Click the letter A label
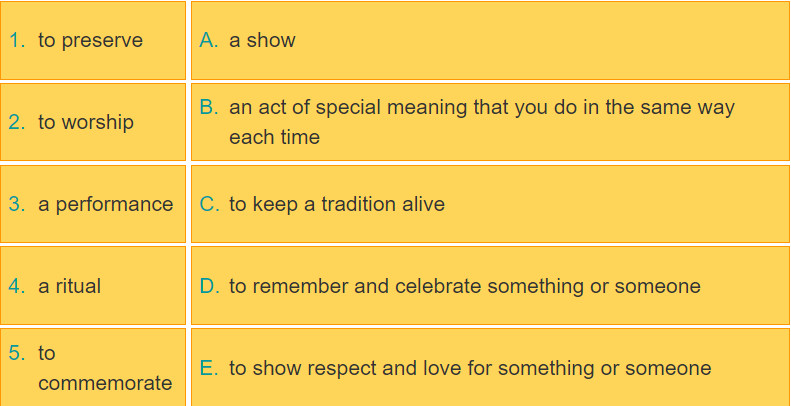Screen dimensions: 791x406 (209, 40)
